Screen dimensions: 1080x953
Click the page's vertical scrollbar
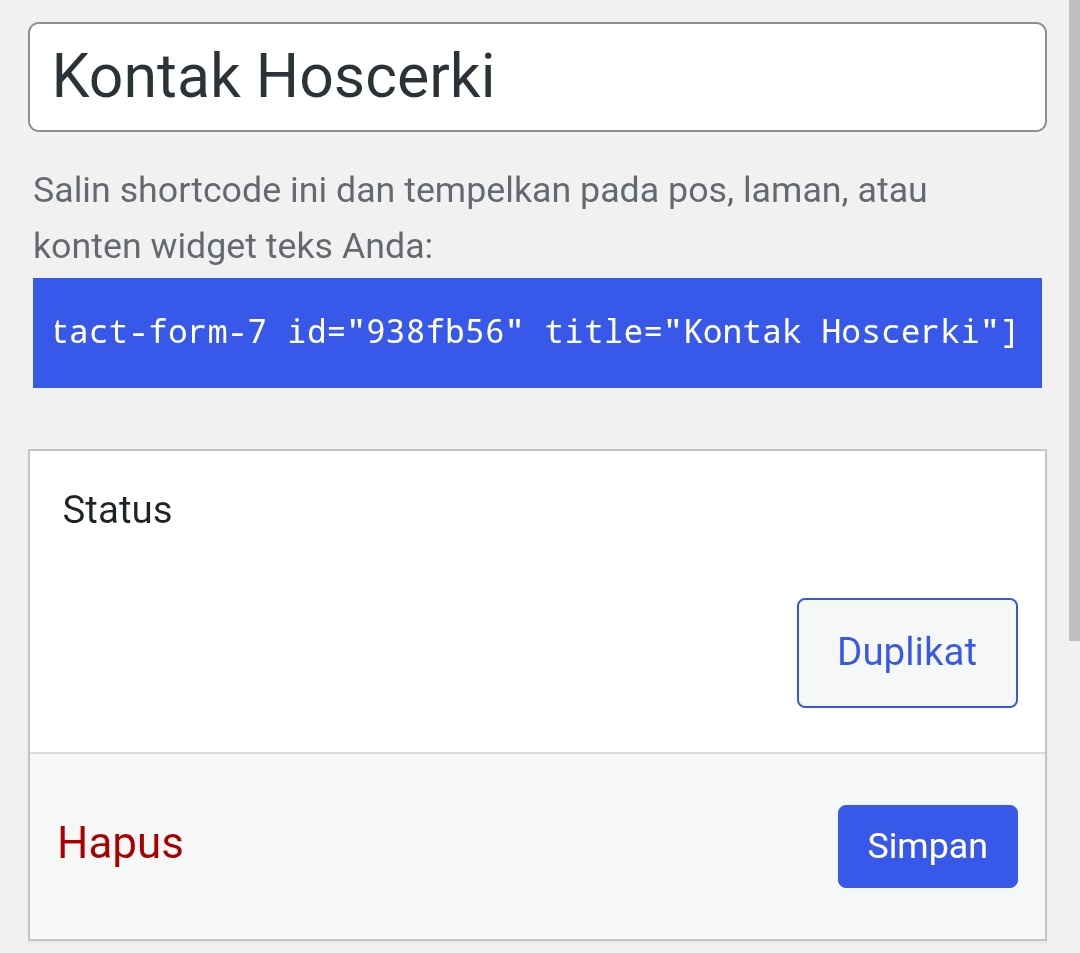tap(1074, 320)
